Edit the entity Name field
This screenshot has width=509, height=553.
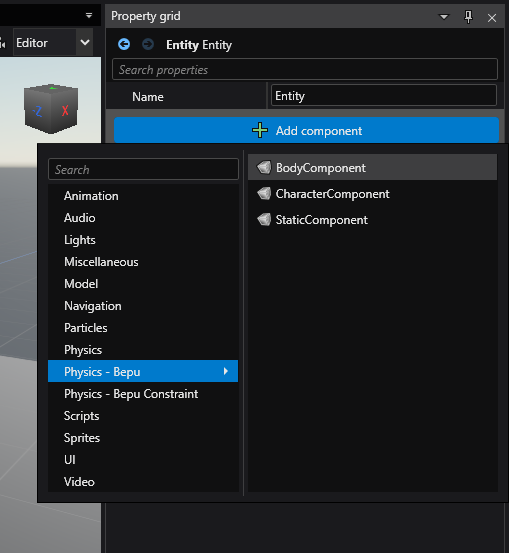384,95
